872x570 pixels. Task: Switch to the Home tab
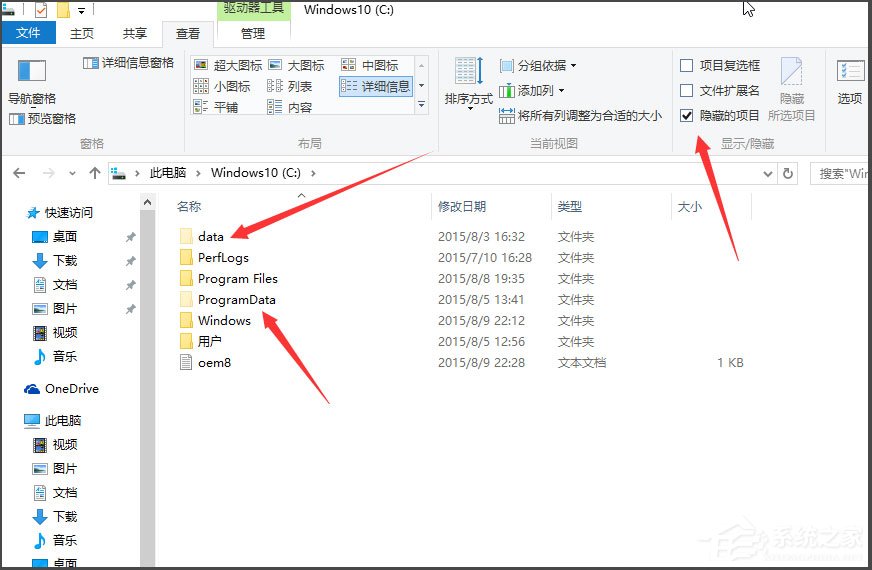coord(82,33)
